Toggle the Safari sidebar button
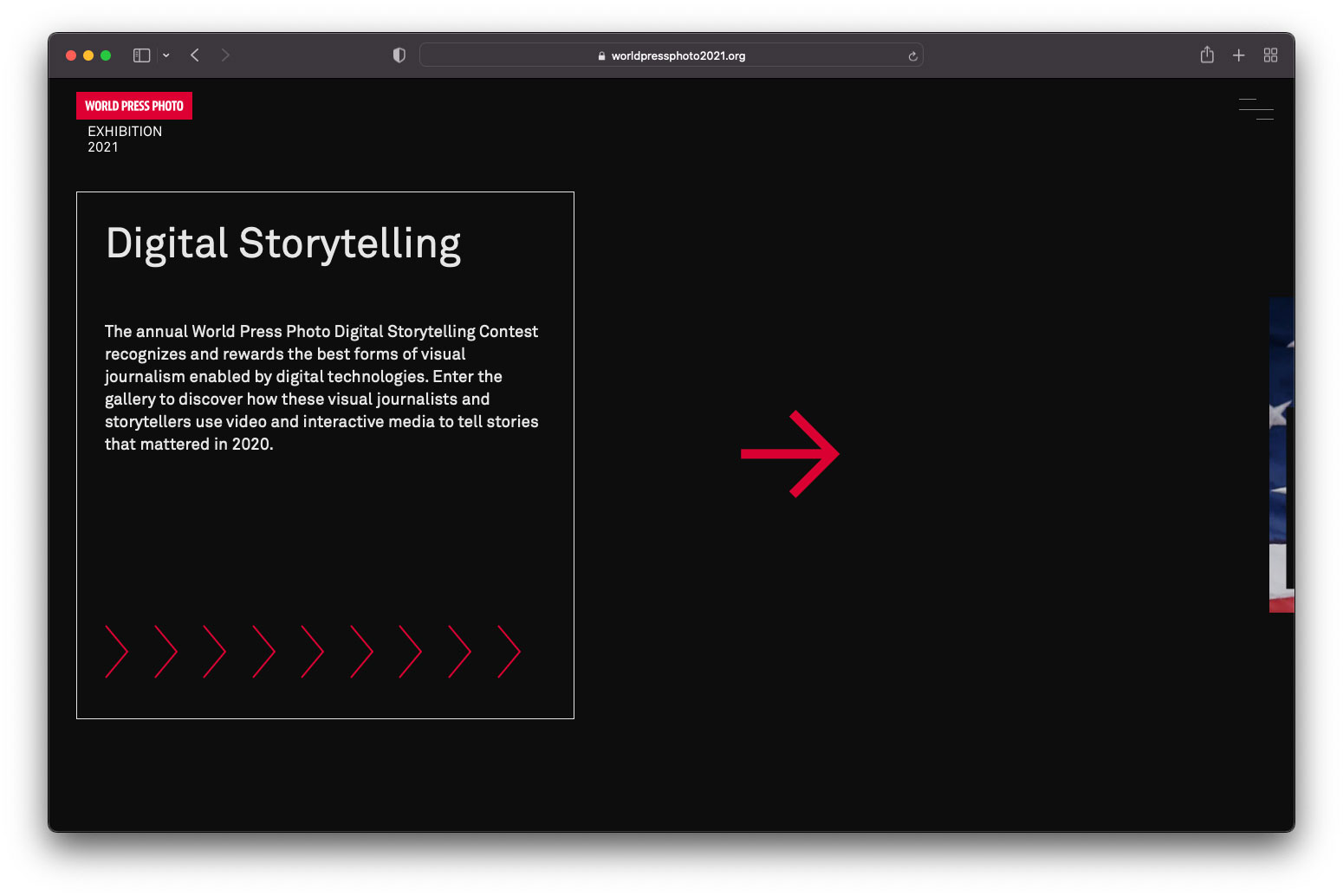The image size is (1343, 896). pyautogui.click(x=142, y=55)
